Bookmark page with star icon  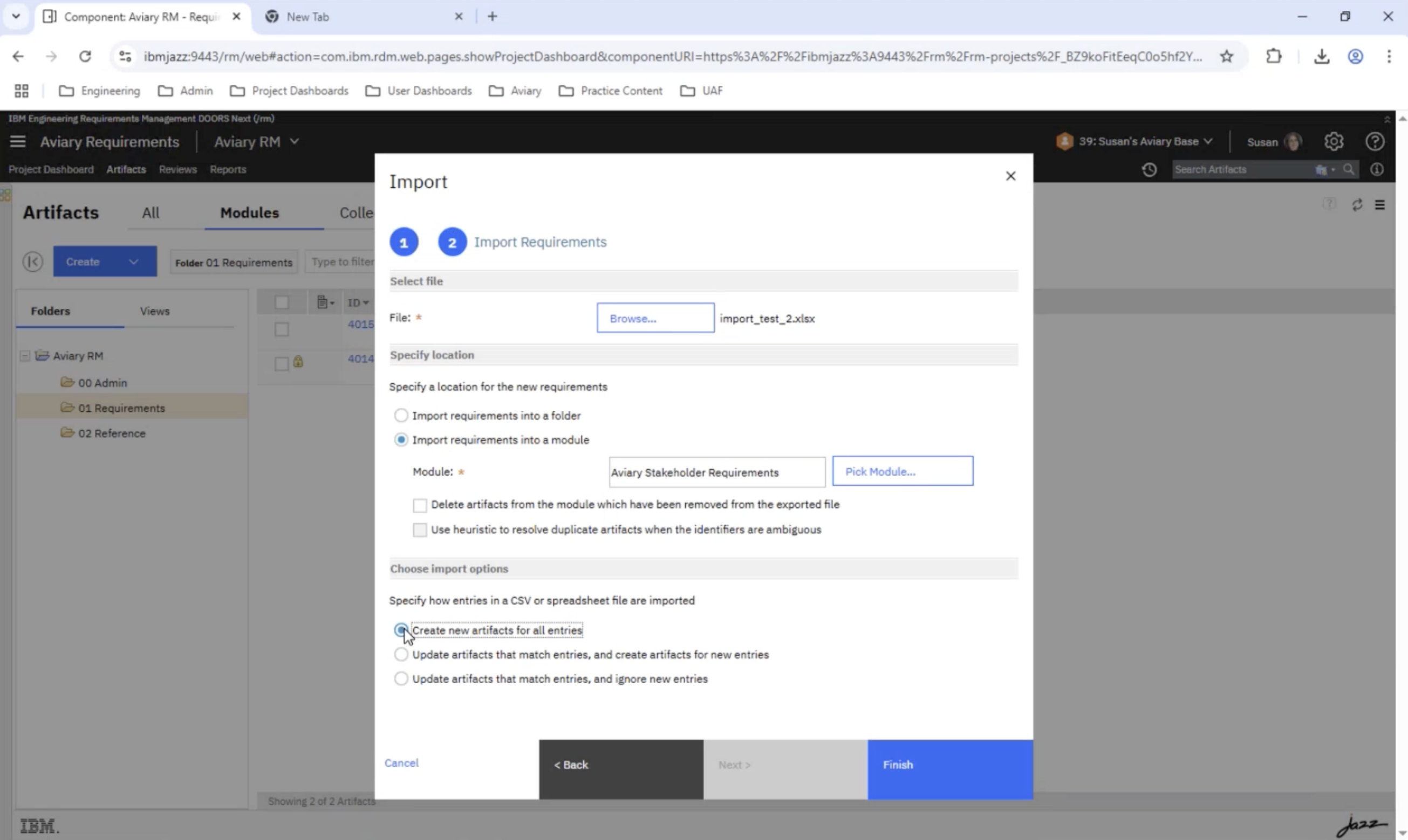(1226, 57)
